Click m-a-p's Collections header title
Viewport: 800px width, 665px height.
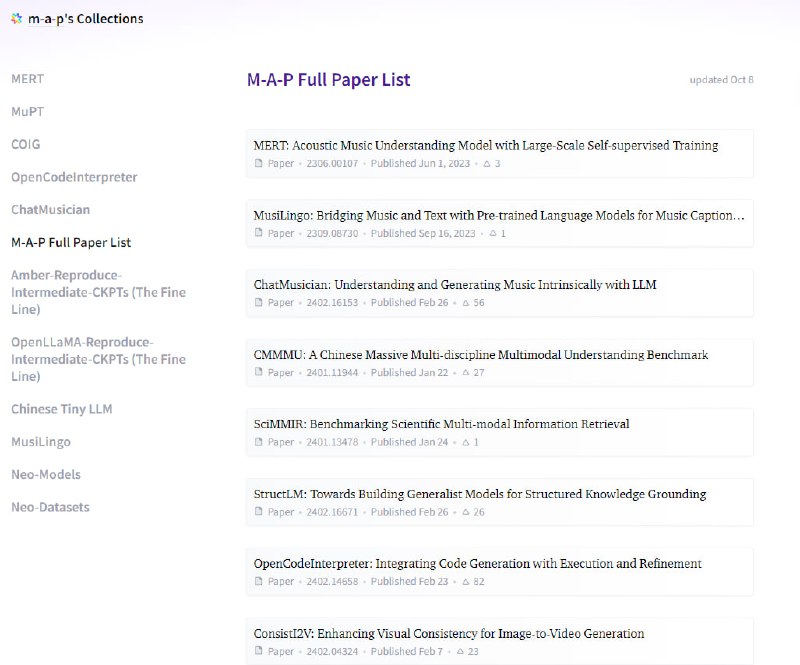pos(85,18)
